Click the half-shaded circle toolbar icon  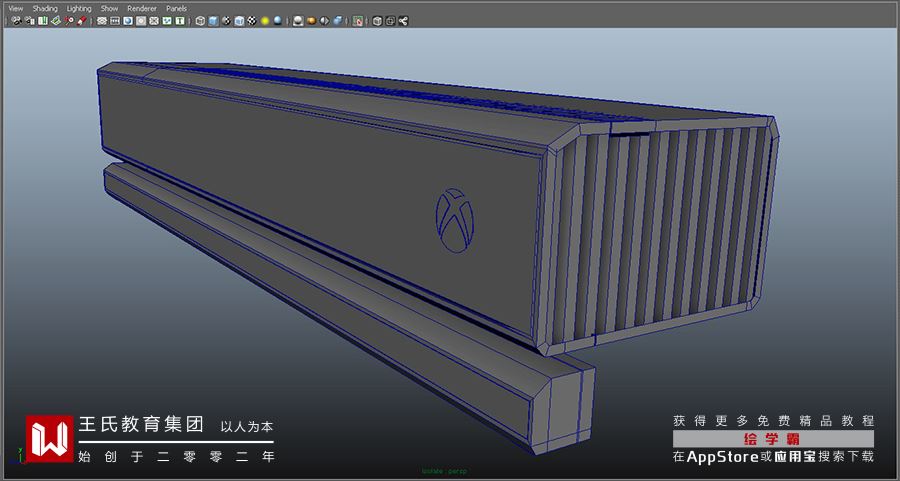325,21
